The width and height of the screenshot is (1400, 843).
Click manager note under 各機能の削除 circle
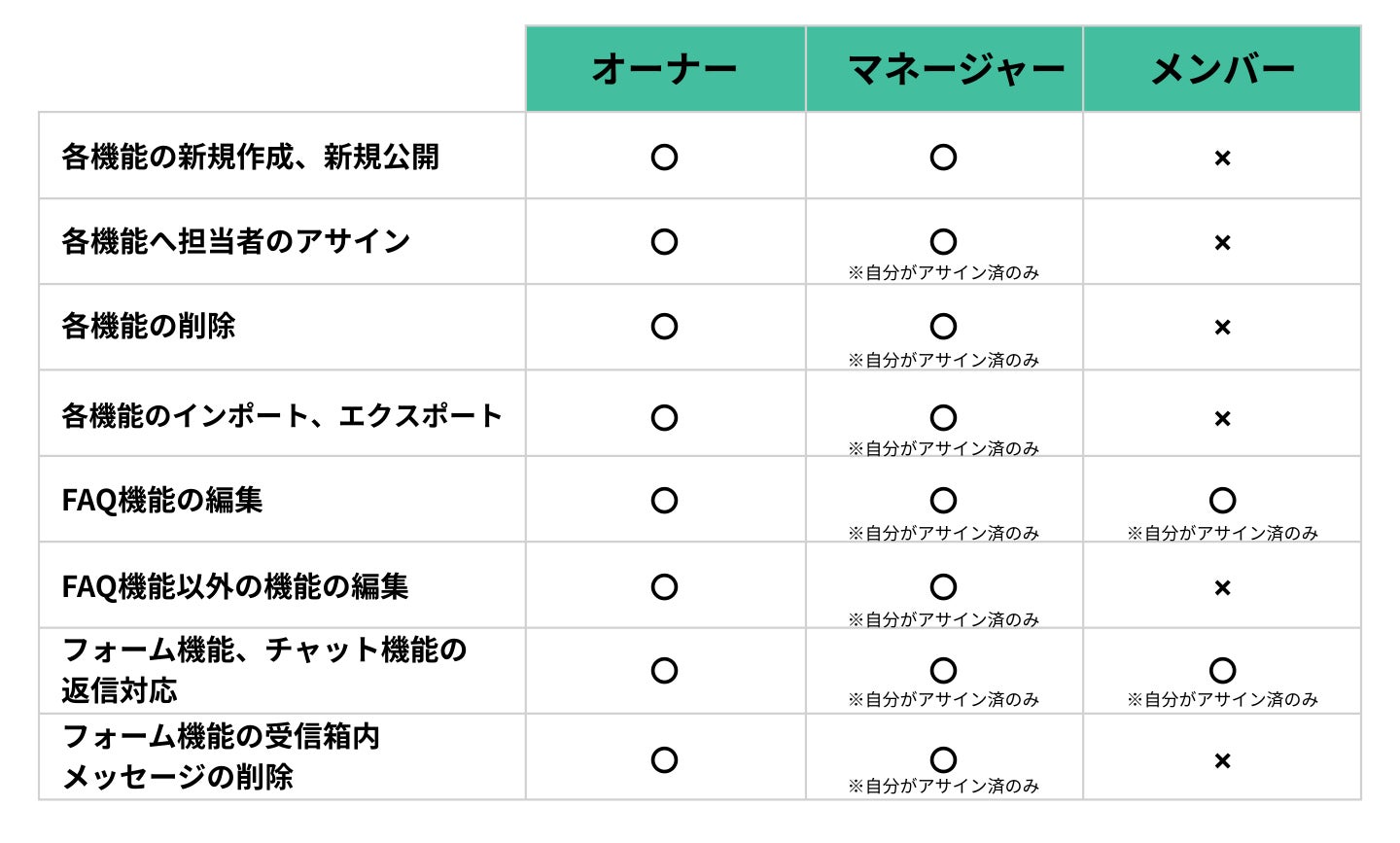[943, 361]
